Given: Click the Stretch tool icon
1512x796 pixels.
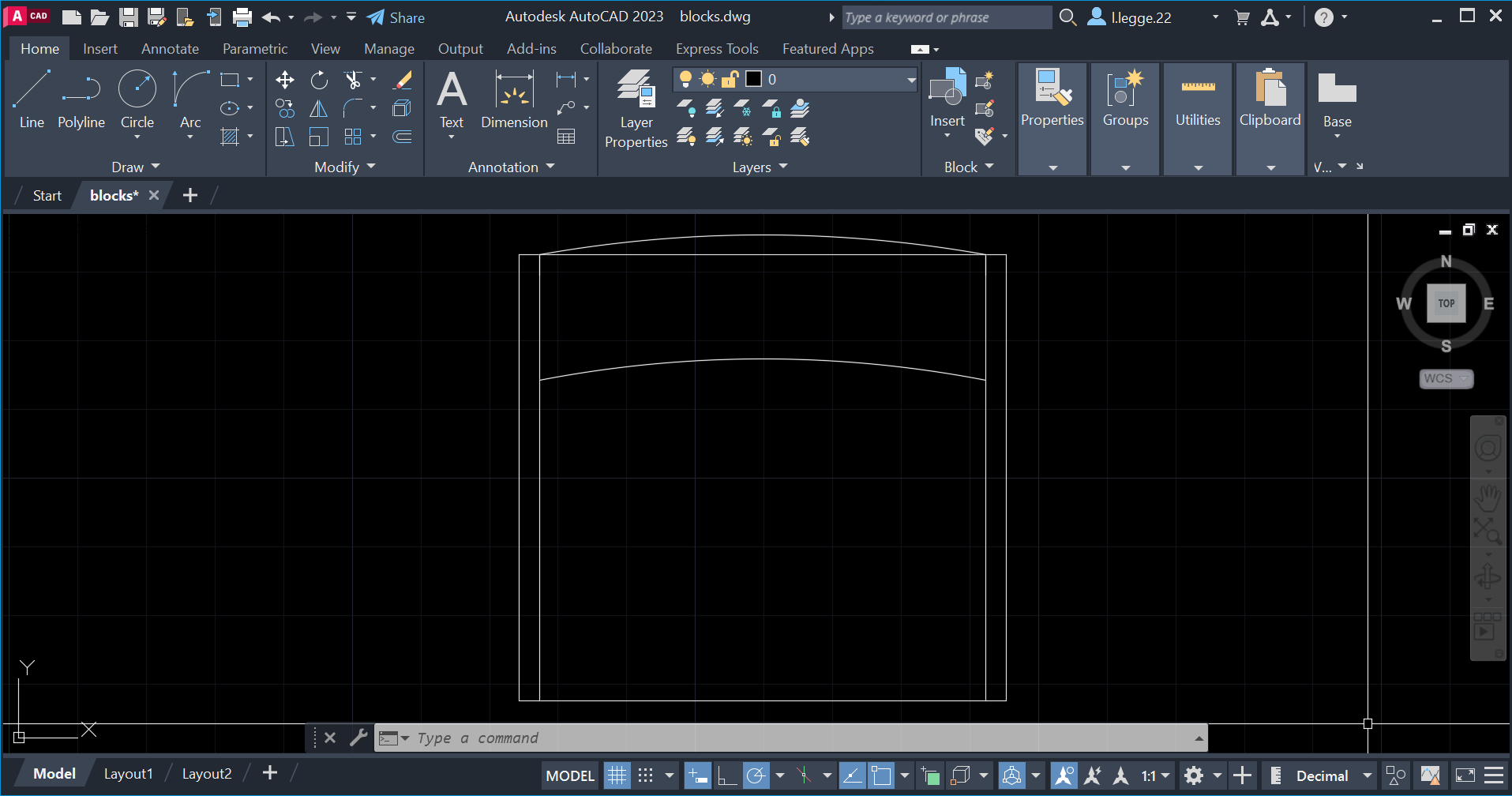Looking at the screenshot, I should (x=285, y=137).
